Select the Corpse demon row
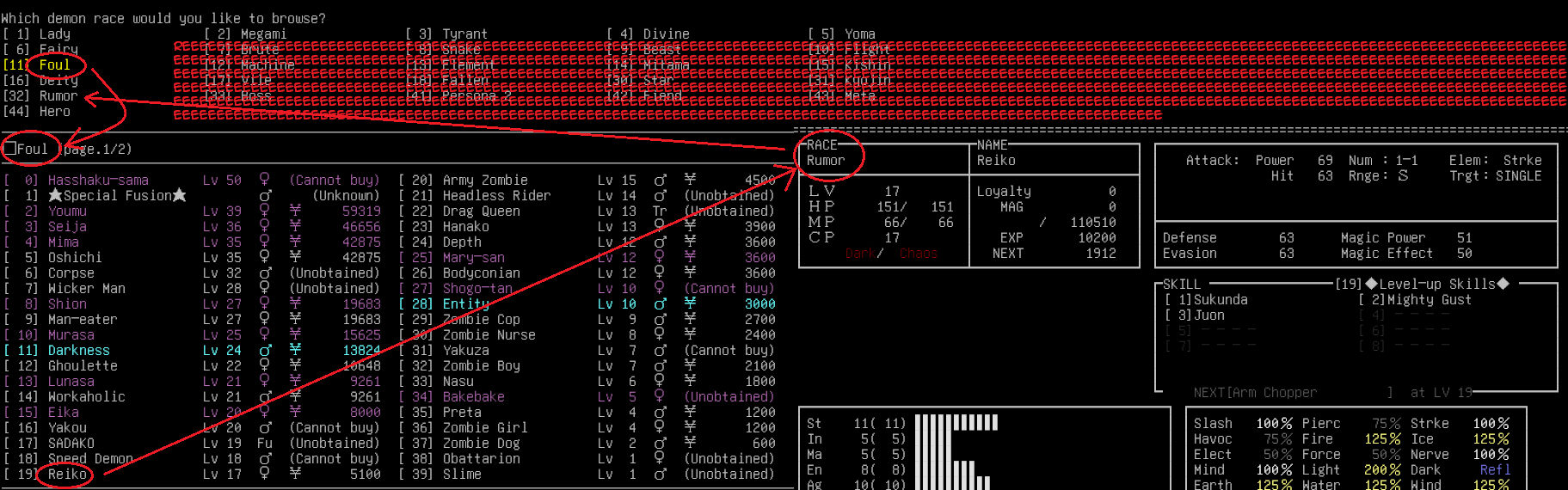 (191, 273)
